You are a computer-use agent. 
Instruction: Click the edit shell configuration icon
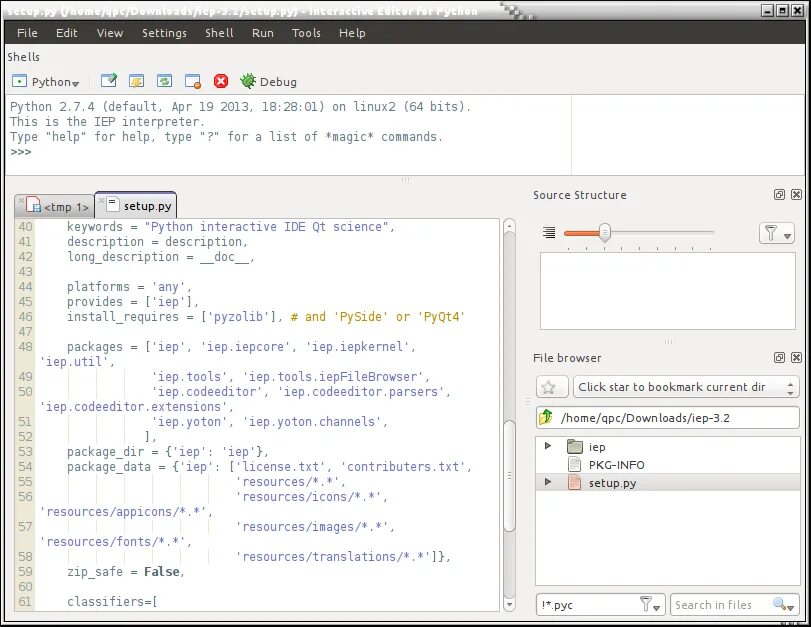click(x=109, y=81)
